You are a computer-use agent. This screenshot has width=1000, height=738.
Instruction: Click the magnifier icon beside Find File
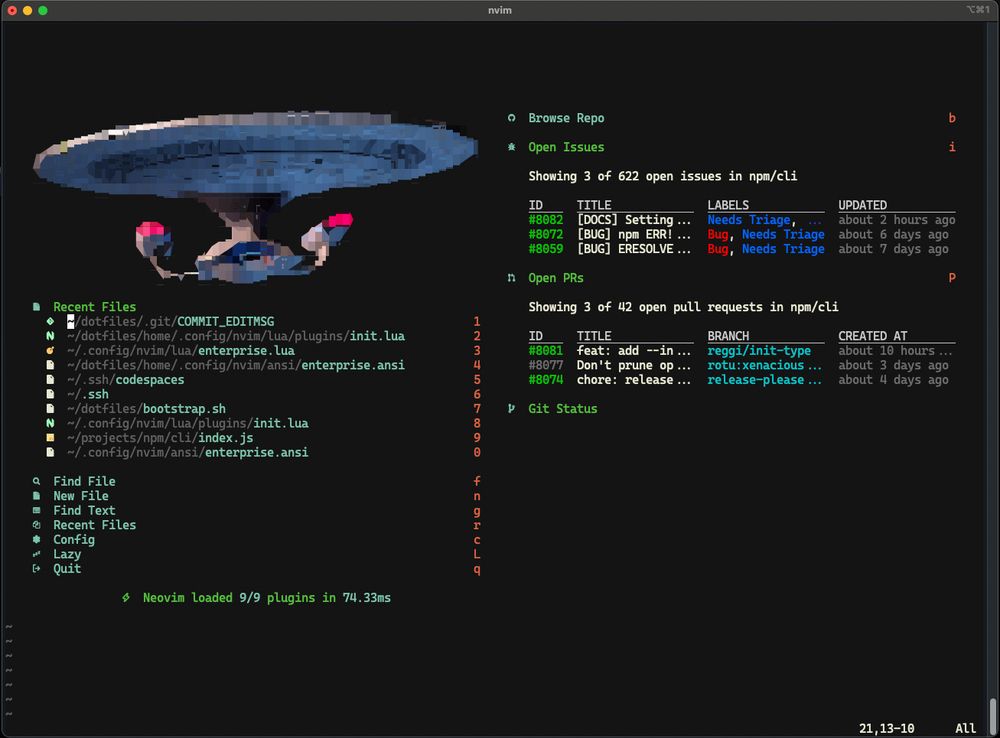point(36,482)
